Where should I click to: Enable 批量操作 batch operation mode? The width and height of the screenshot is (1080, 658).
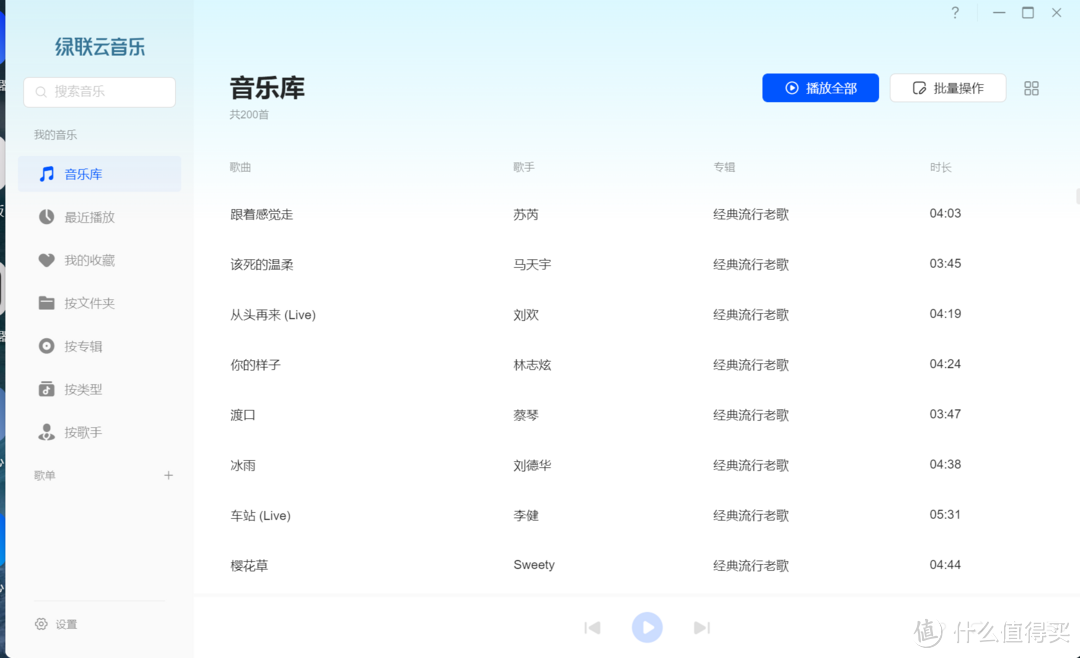pos(947,88)
